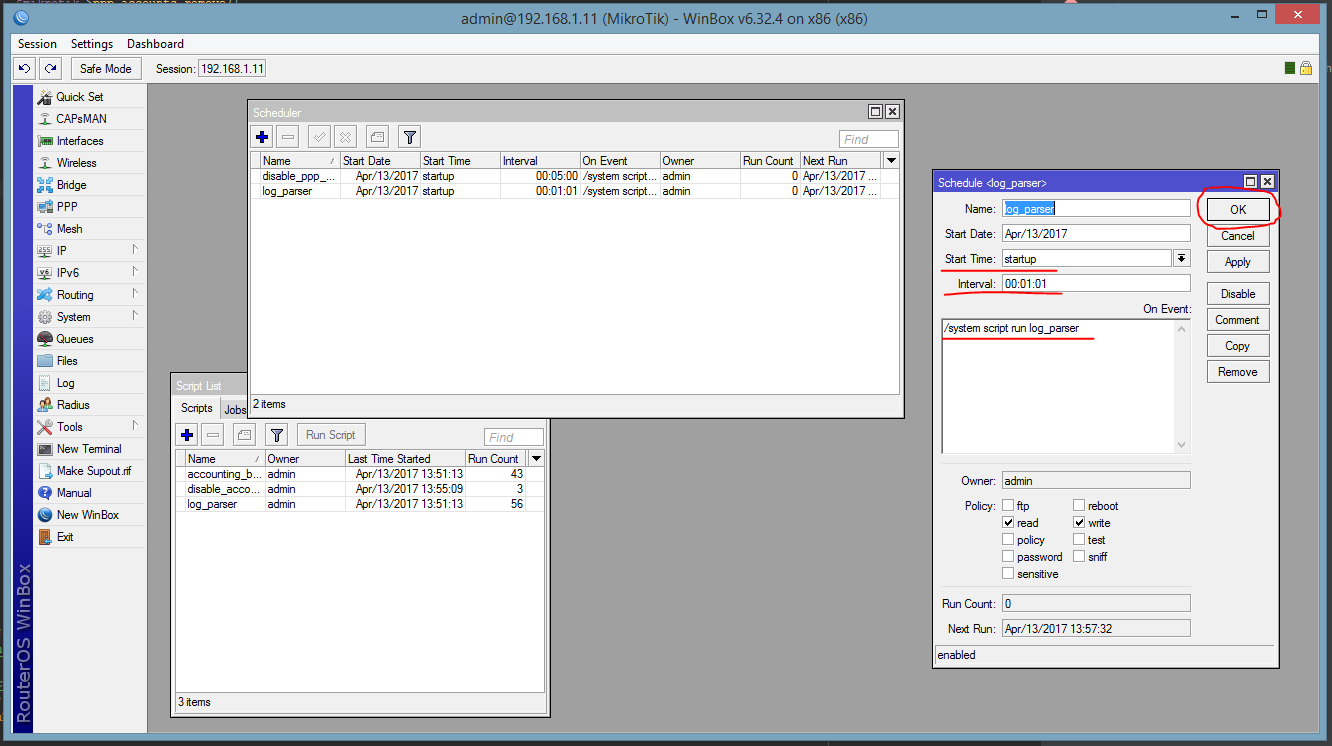Screen dimensions: 1332x746
Task: Expand the Routing submenu in sidebar
Action: pyautogui.click(x=134, y=294)
